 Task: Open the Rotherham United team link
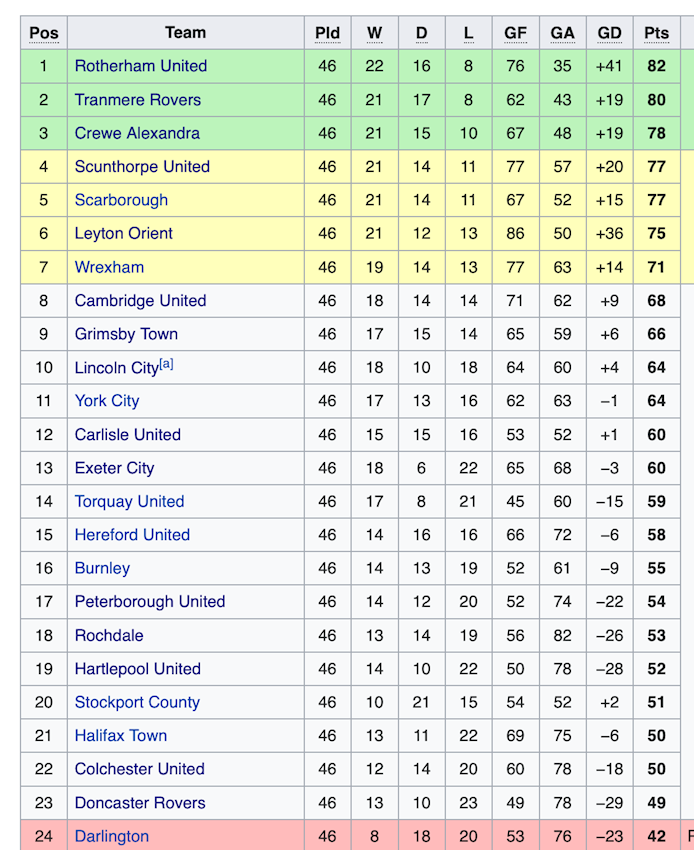click(141, 66)
